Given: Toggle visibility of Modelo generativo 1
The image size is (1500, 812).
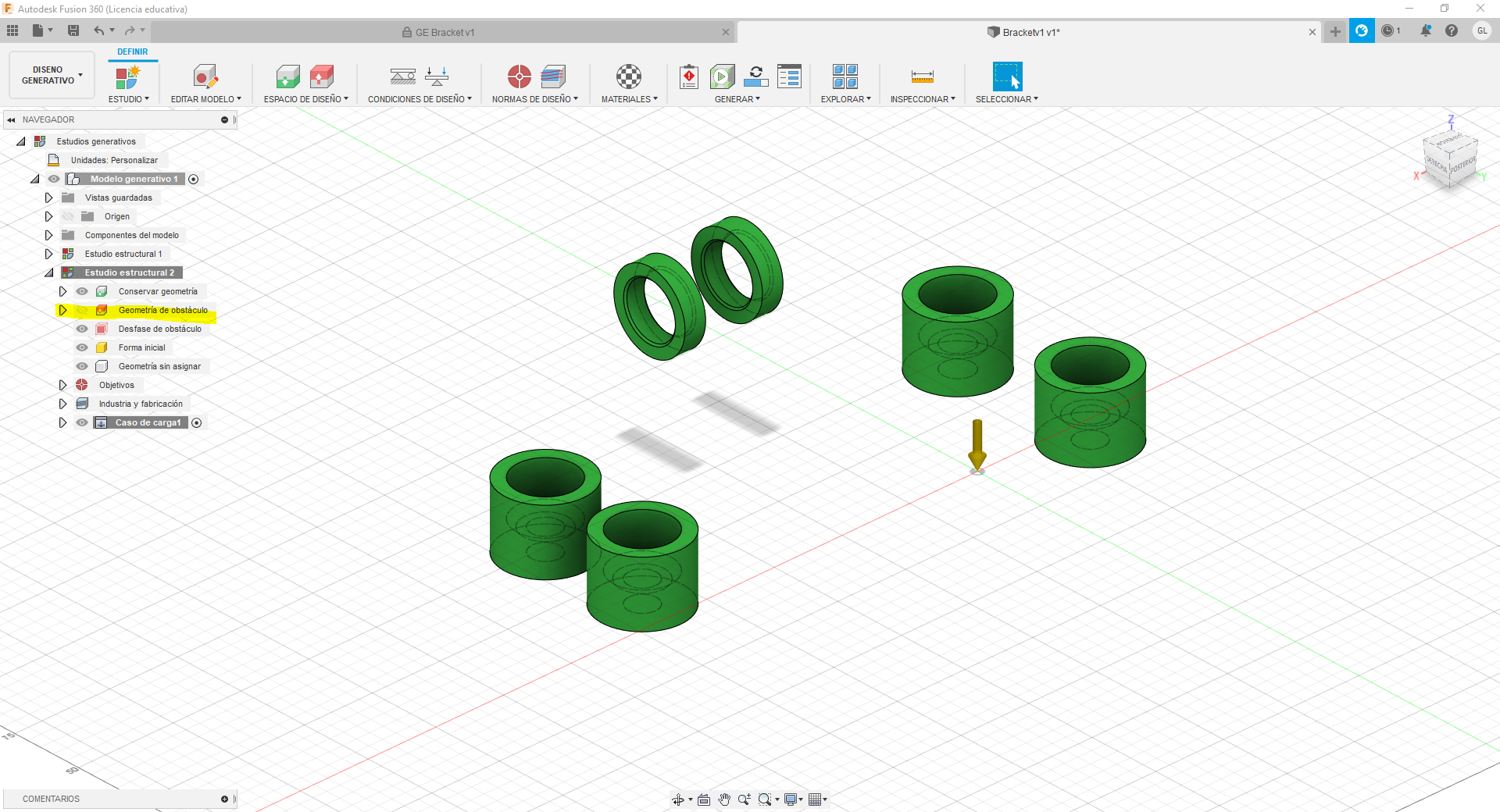Looking at the screenshot, I should [54, 179].
